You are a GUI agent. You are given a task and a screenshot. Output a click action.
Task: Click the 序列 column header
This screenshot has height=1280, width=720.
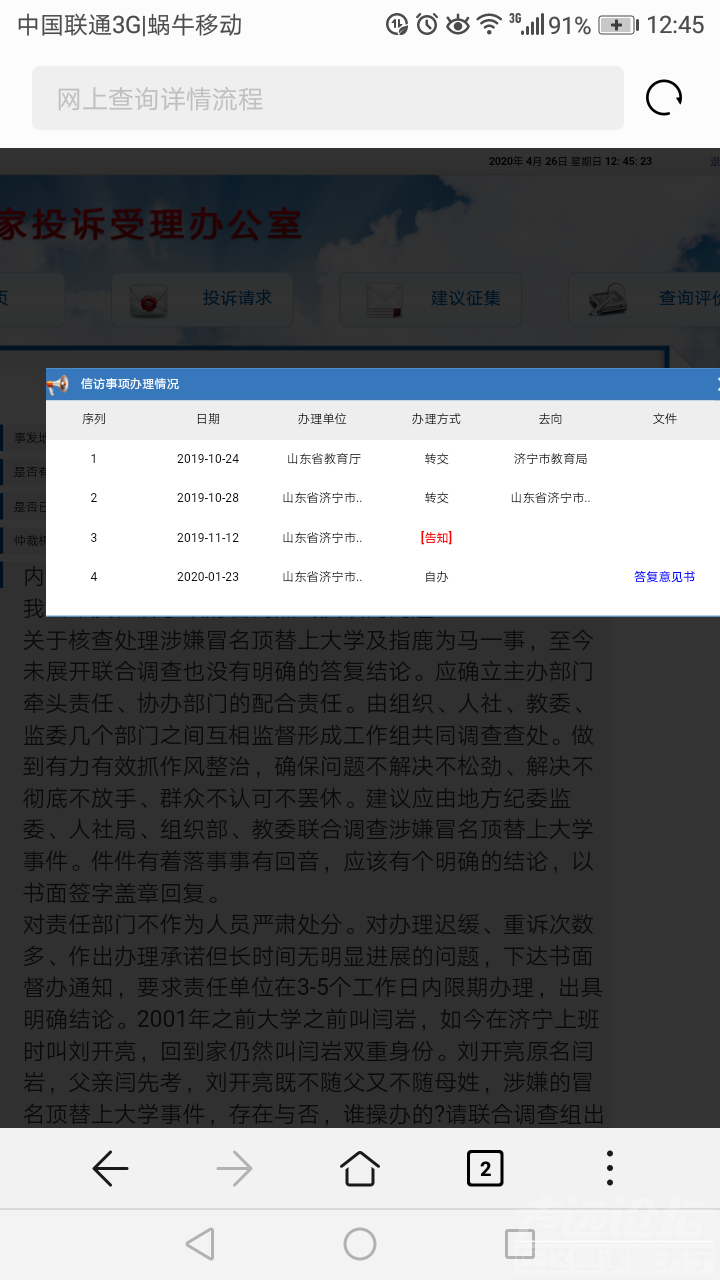(x=94, y=419)
